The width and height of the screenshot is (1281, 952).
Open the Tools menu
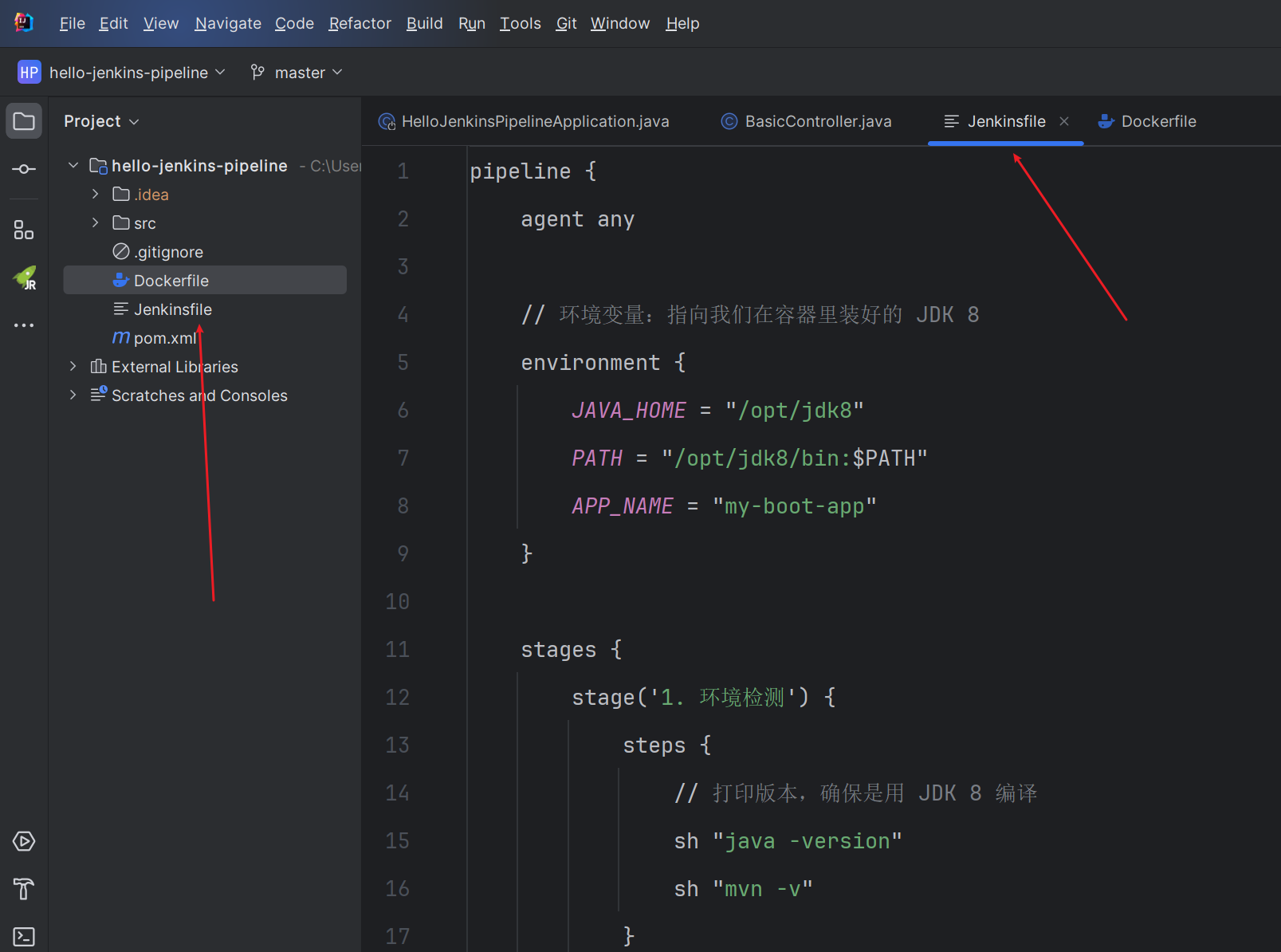pos(520,24)
